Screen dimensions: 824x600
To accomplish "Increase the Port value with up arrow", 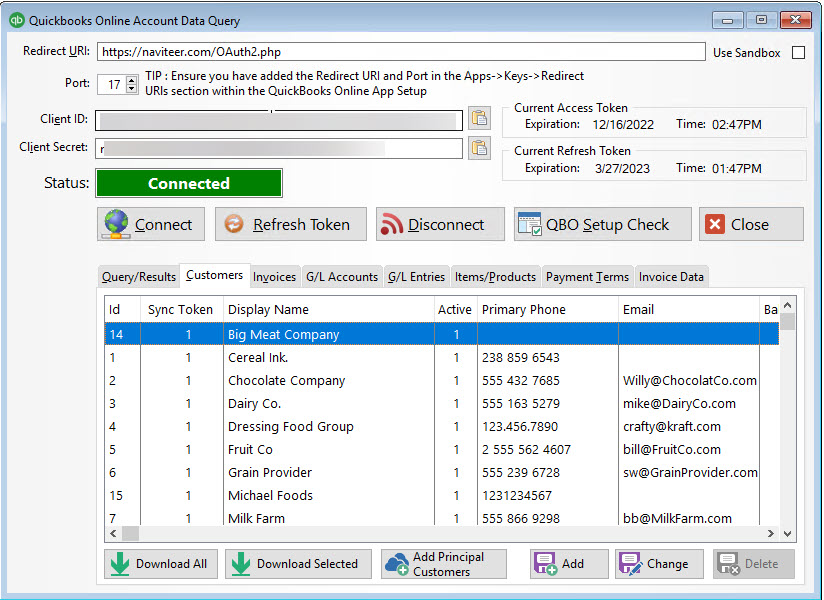I will (132, 80).
